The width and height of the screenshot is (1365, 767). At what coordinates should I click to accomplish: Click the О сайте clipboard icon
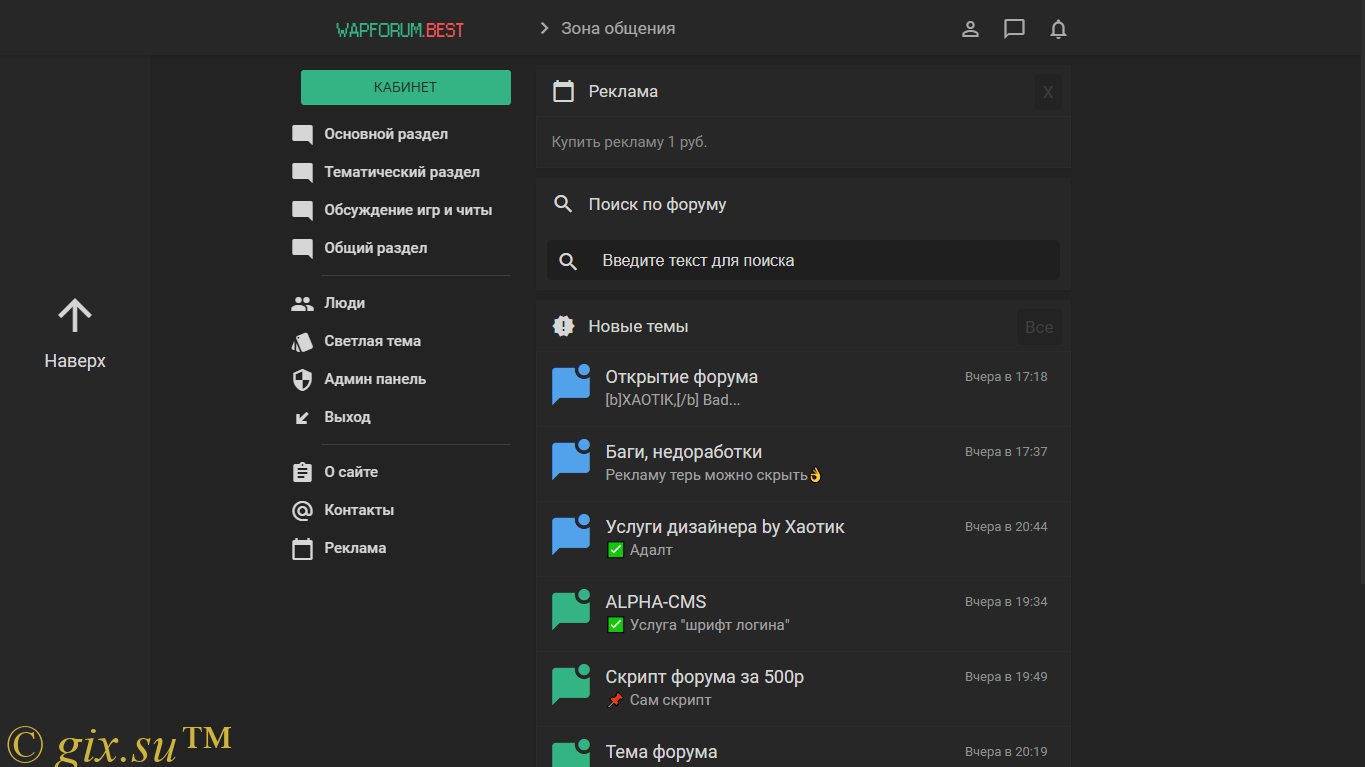pyautogui.click(x=302, y=472)
